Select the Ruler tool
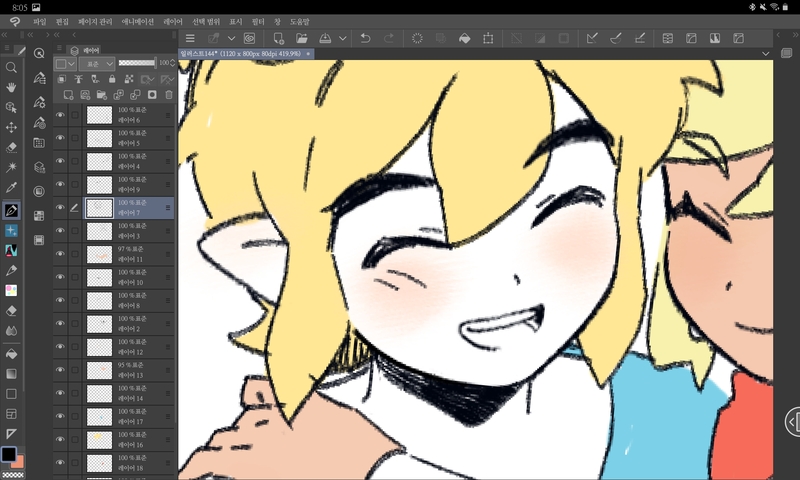800x480 pixels. 11,434
